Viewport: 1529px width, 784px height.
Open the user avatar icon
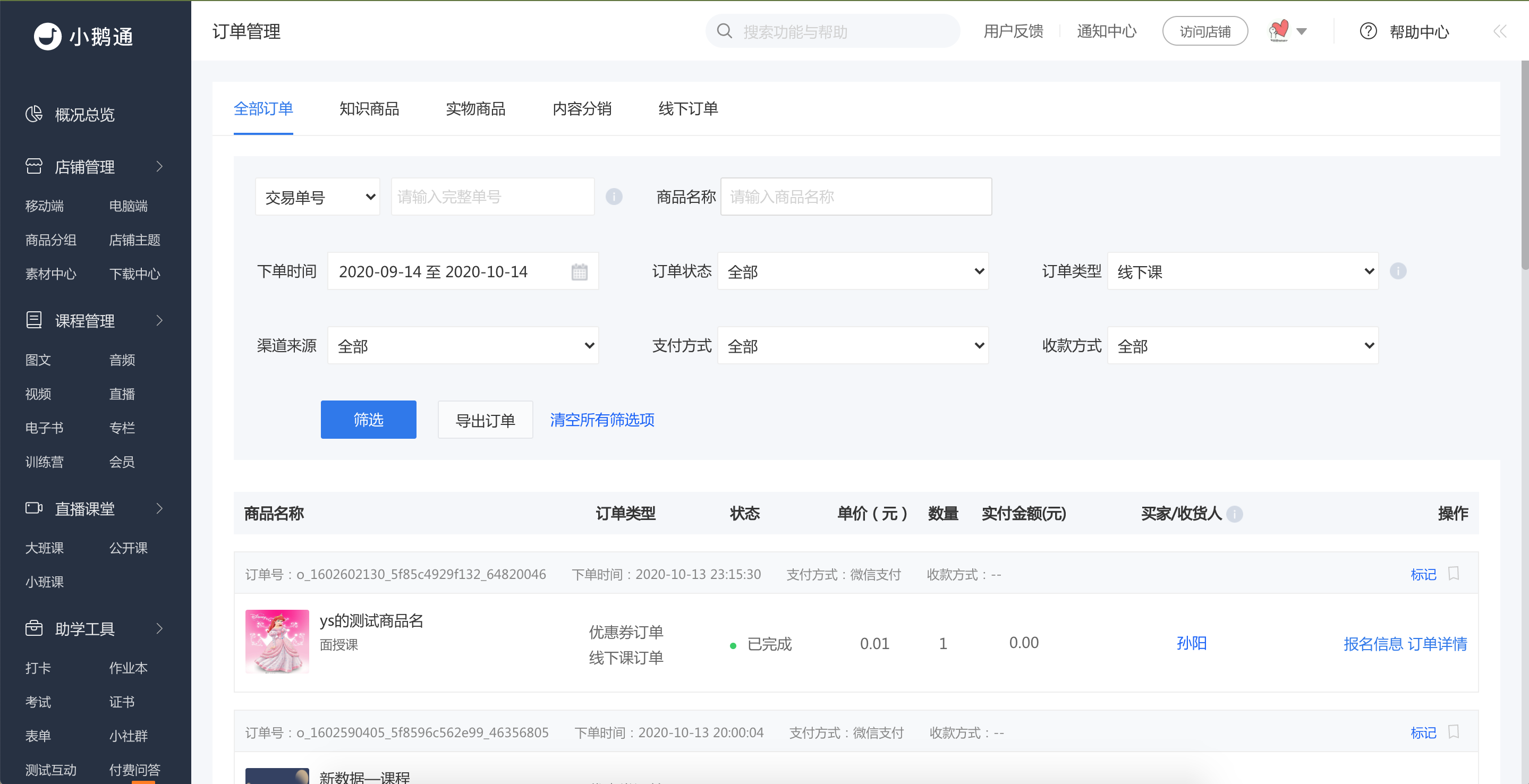tap(1279, 31)
